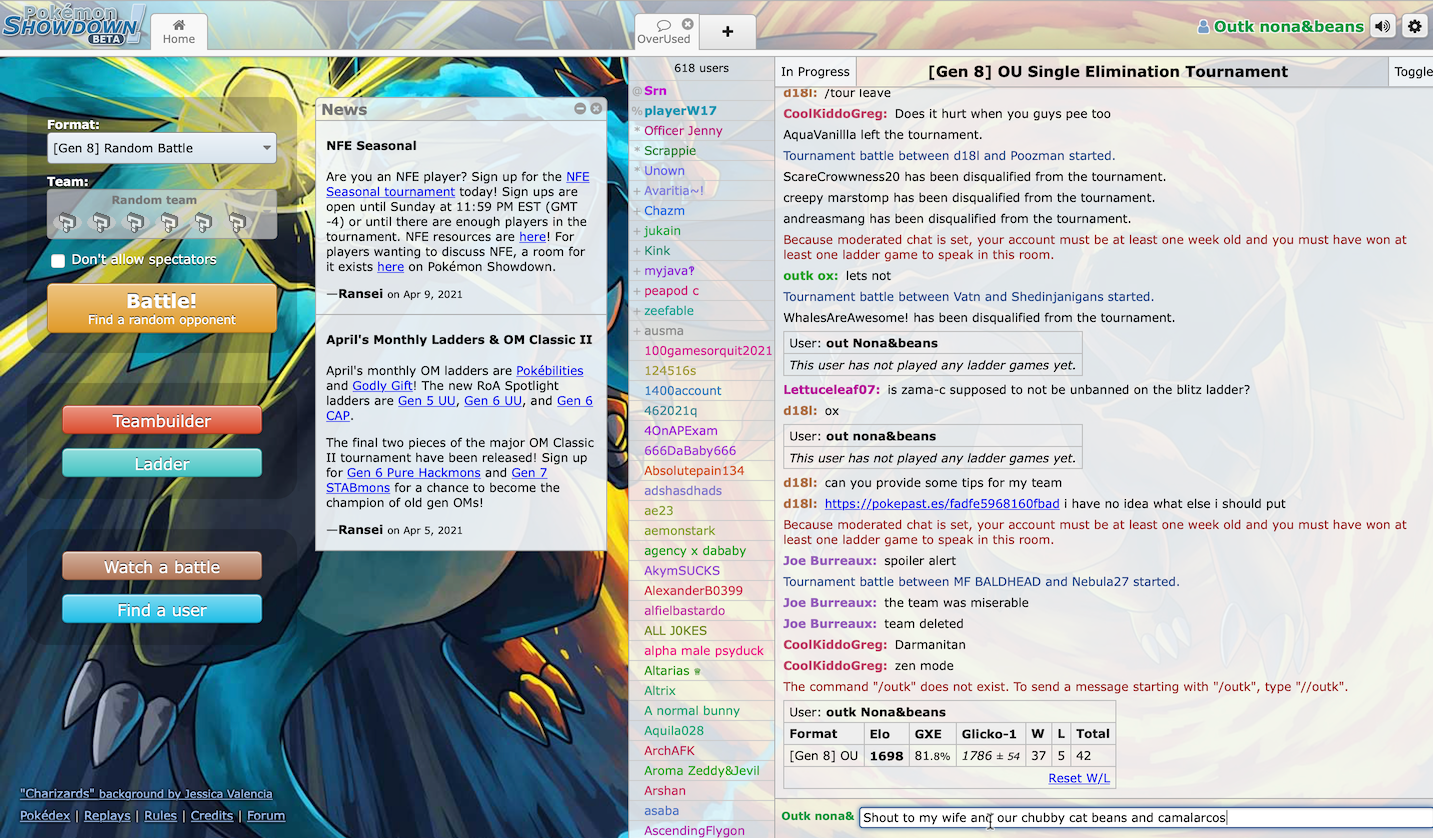Open the pokepast.es team link in chat
This screenshot has width=1433, height=838.
tap(941, 504)
